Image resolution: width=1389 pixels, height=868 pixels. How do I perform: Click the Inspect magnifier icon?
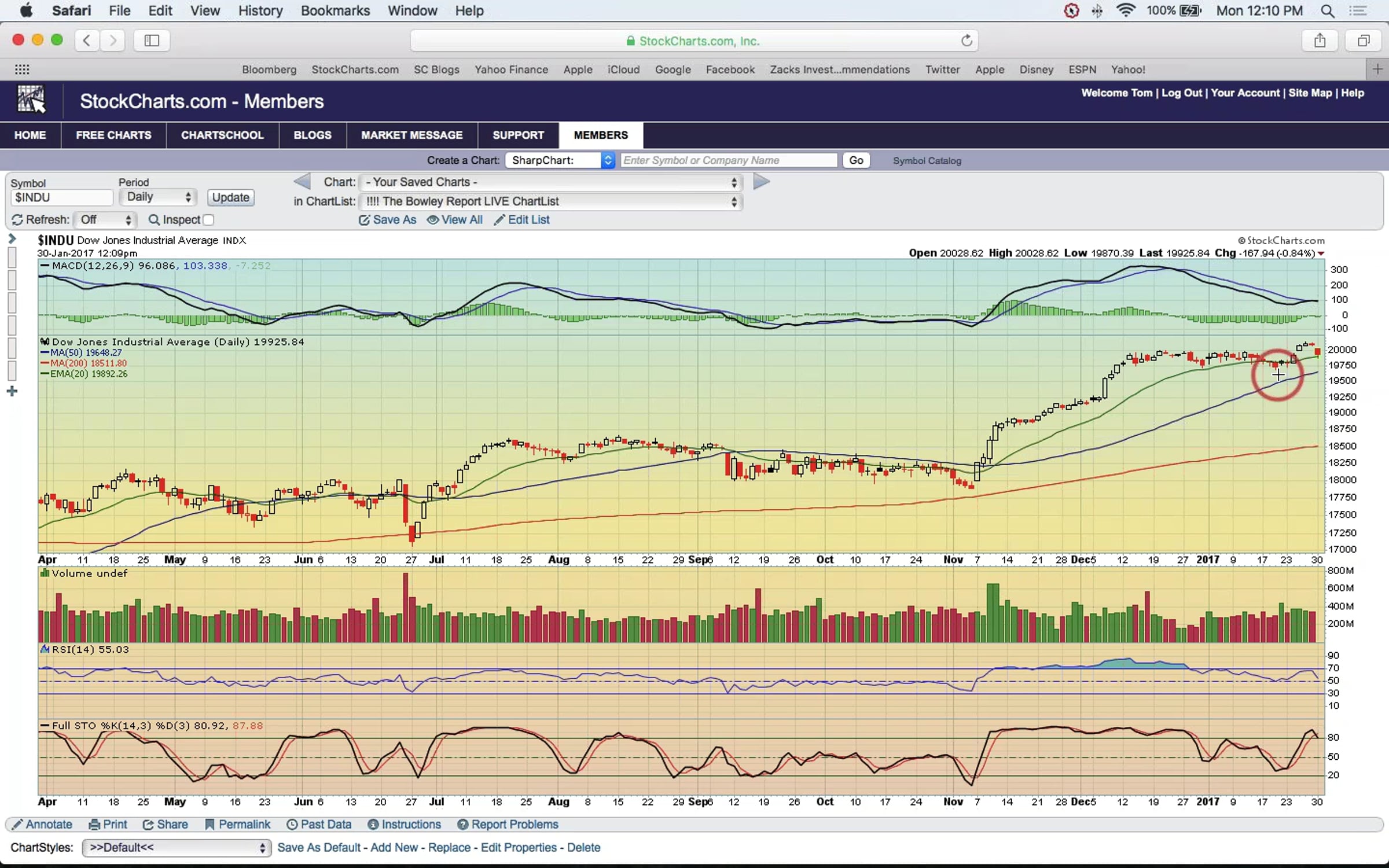click(x=154, y=220)
